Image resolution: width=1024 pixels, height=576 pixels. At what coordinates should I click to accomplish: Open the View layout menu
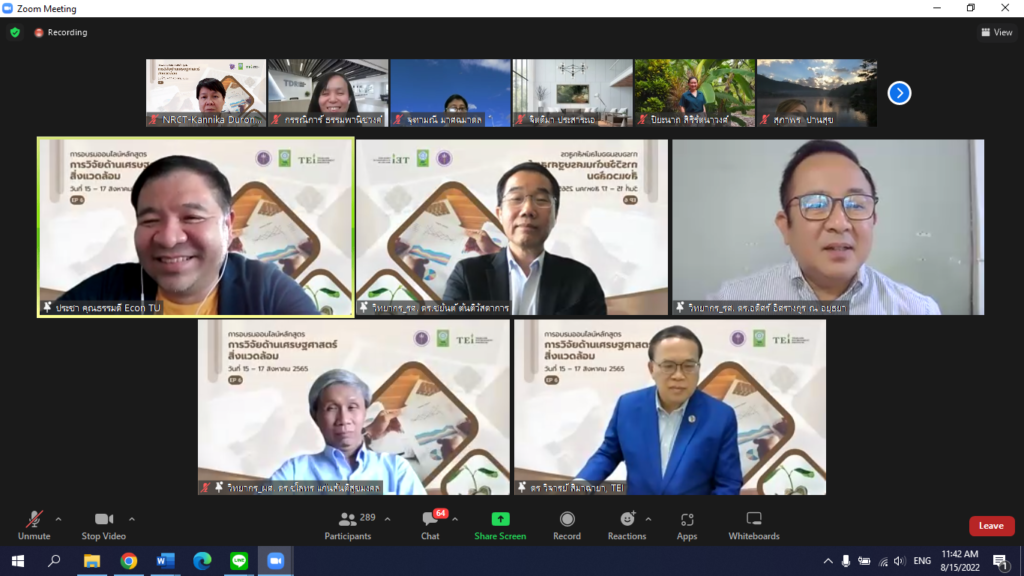click(997, 32)
